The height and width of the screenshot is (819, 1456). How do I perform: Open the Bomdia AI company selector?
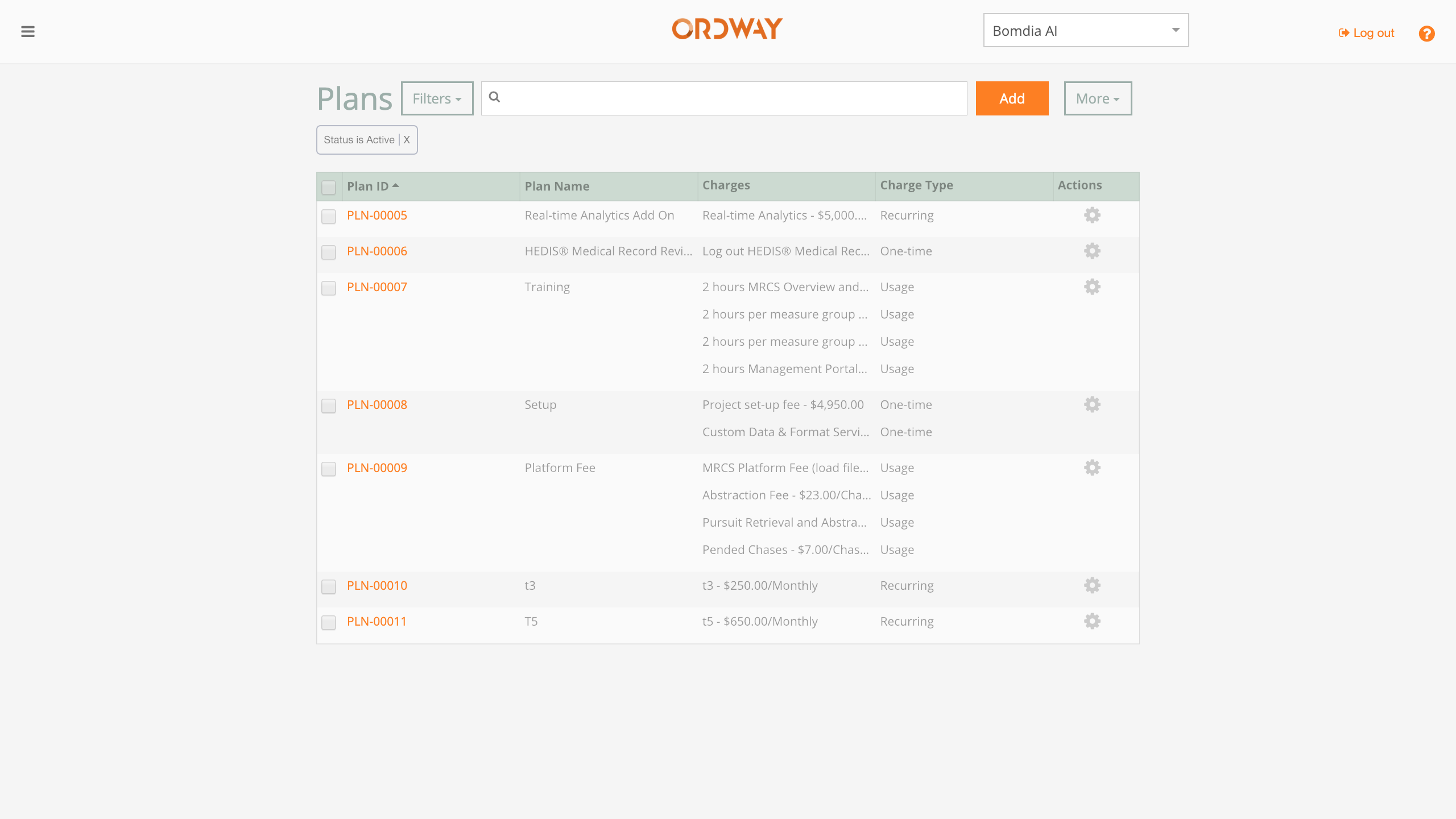point(1085,31)
